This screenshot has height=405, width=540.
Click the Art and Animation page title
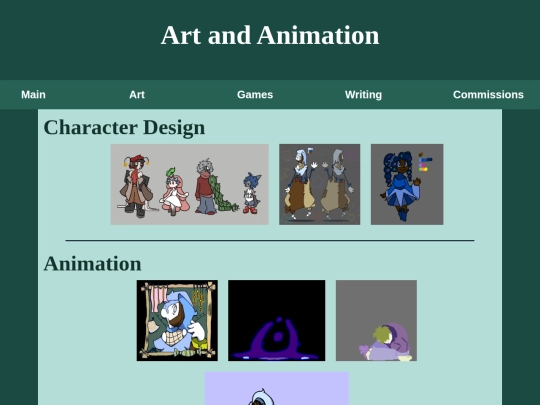270,35
